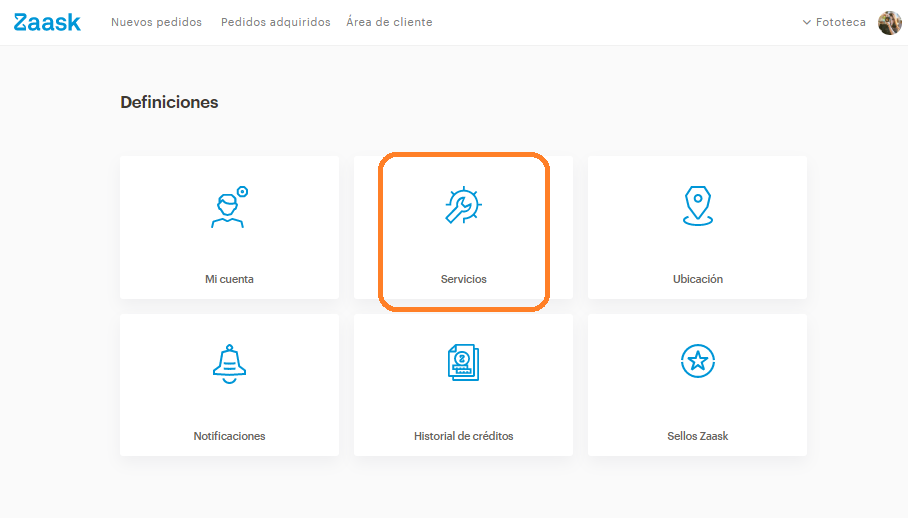908x518 pixels.
Task: Click the Servicios wrench gear icon
Action: click(x=463, y=205)
